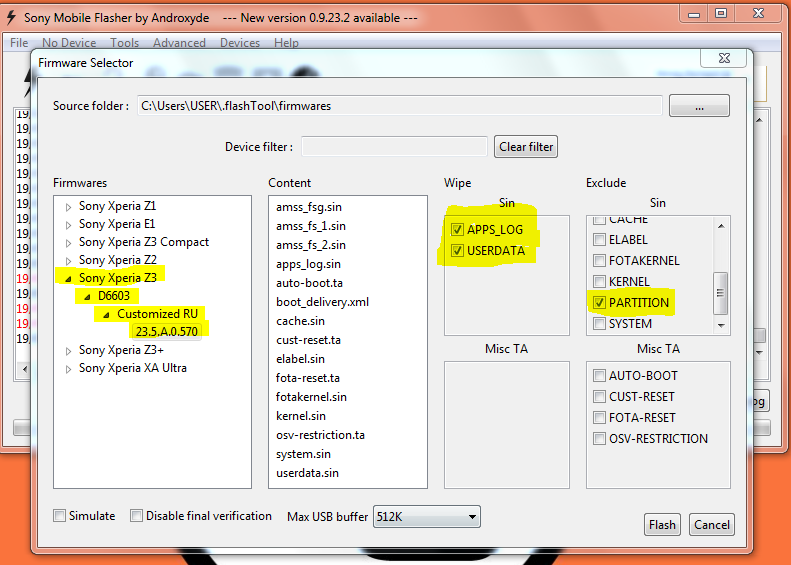Click the Flash button
The image size is (791, 565).
click(x=662, y=525)
